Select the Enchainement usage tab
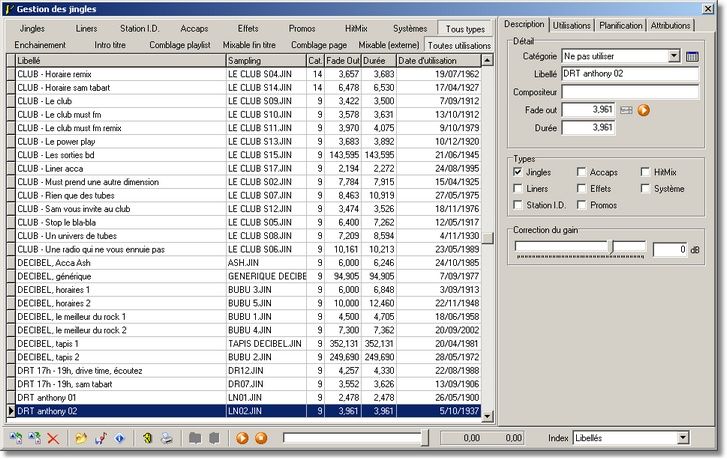Image resolution: width=727 pixels, height=460 pixels. click(40, 45)
